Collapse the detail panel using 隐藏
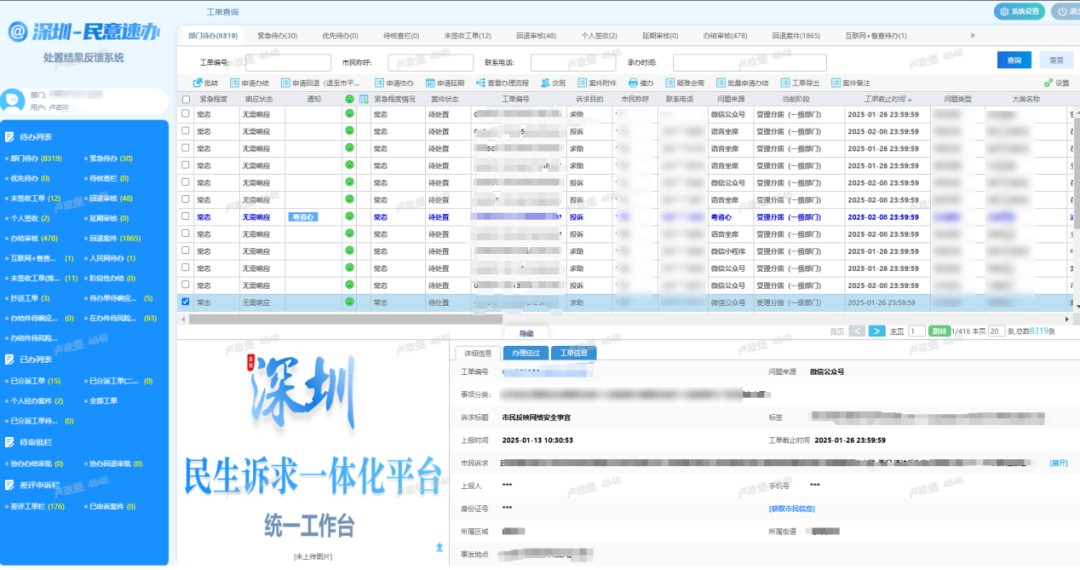This screenshot has height=570, width=1080. coord(526,333)
